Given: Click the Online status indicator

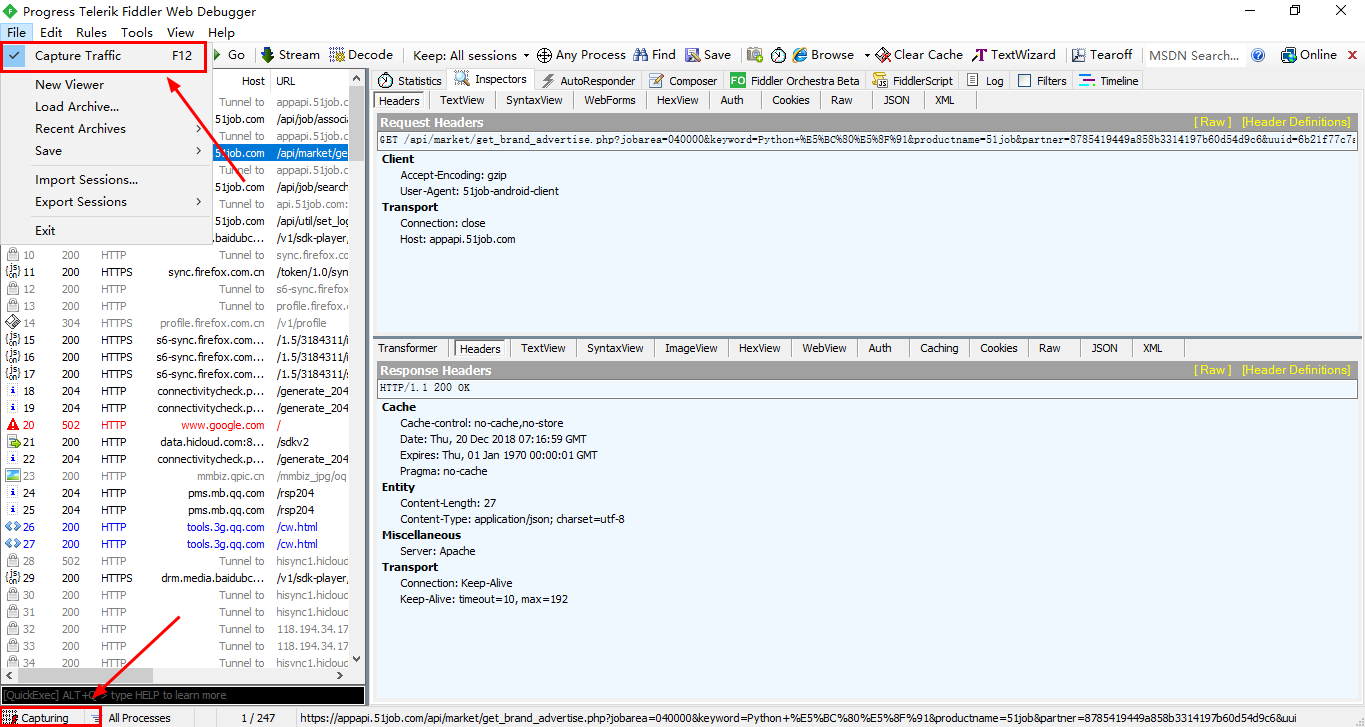Looking at the screenshot, I should [x=1309, y=55].
